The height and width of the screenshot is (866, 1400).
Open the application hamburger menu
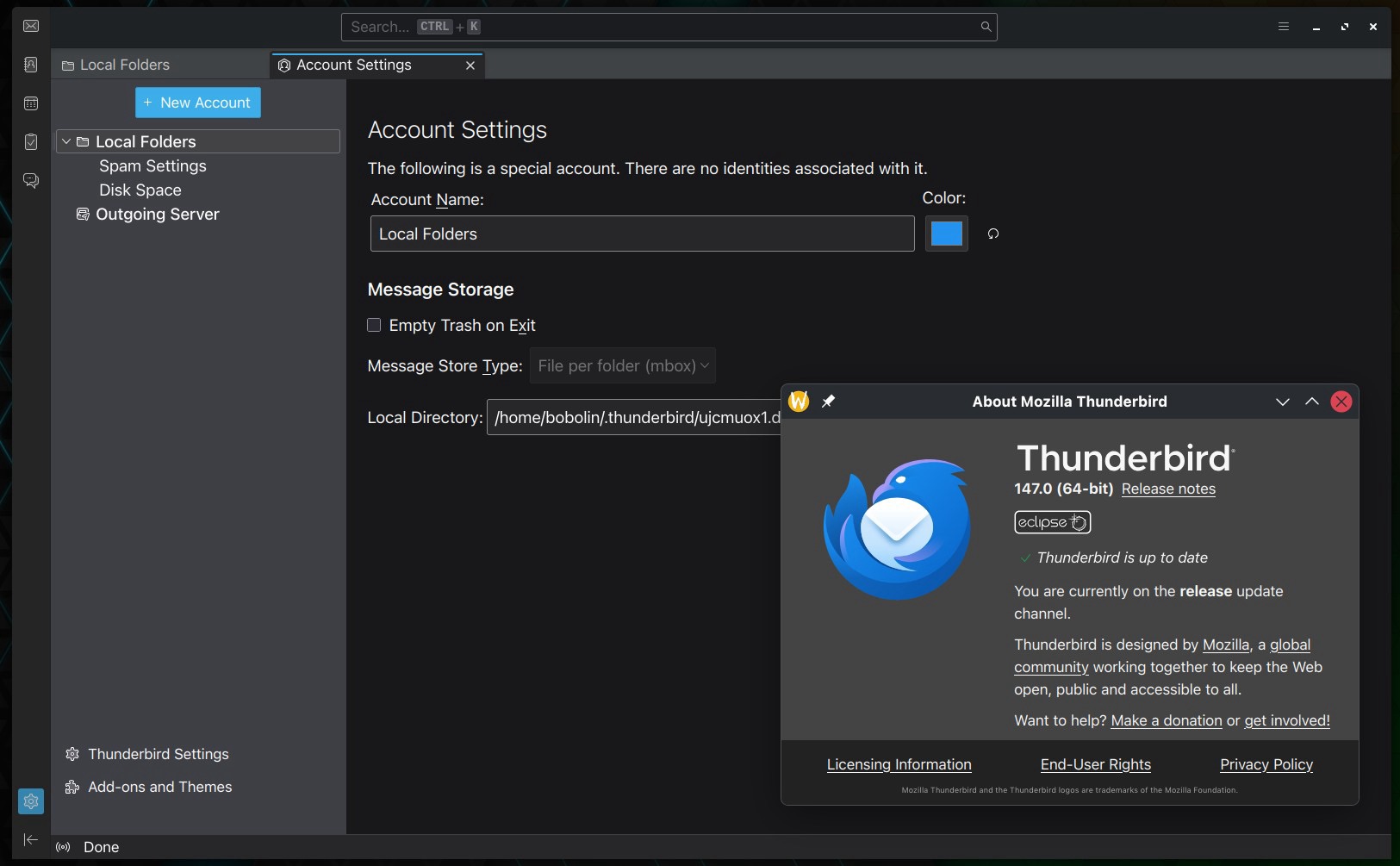coord(1283,26)
